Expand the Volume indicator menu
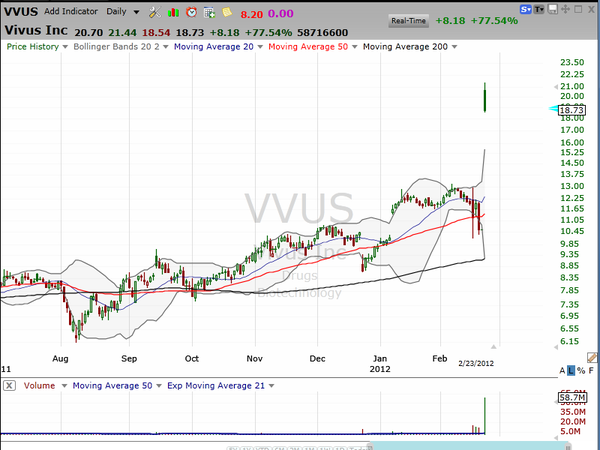600x450 pixels. click(x=64, y=386)
